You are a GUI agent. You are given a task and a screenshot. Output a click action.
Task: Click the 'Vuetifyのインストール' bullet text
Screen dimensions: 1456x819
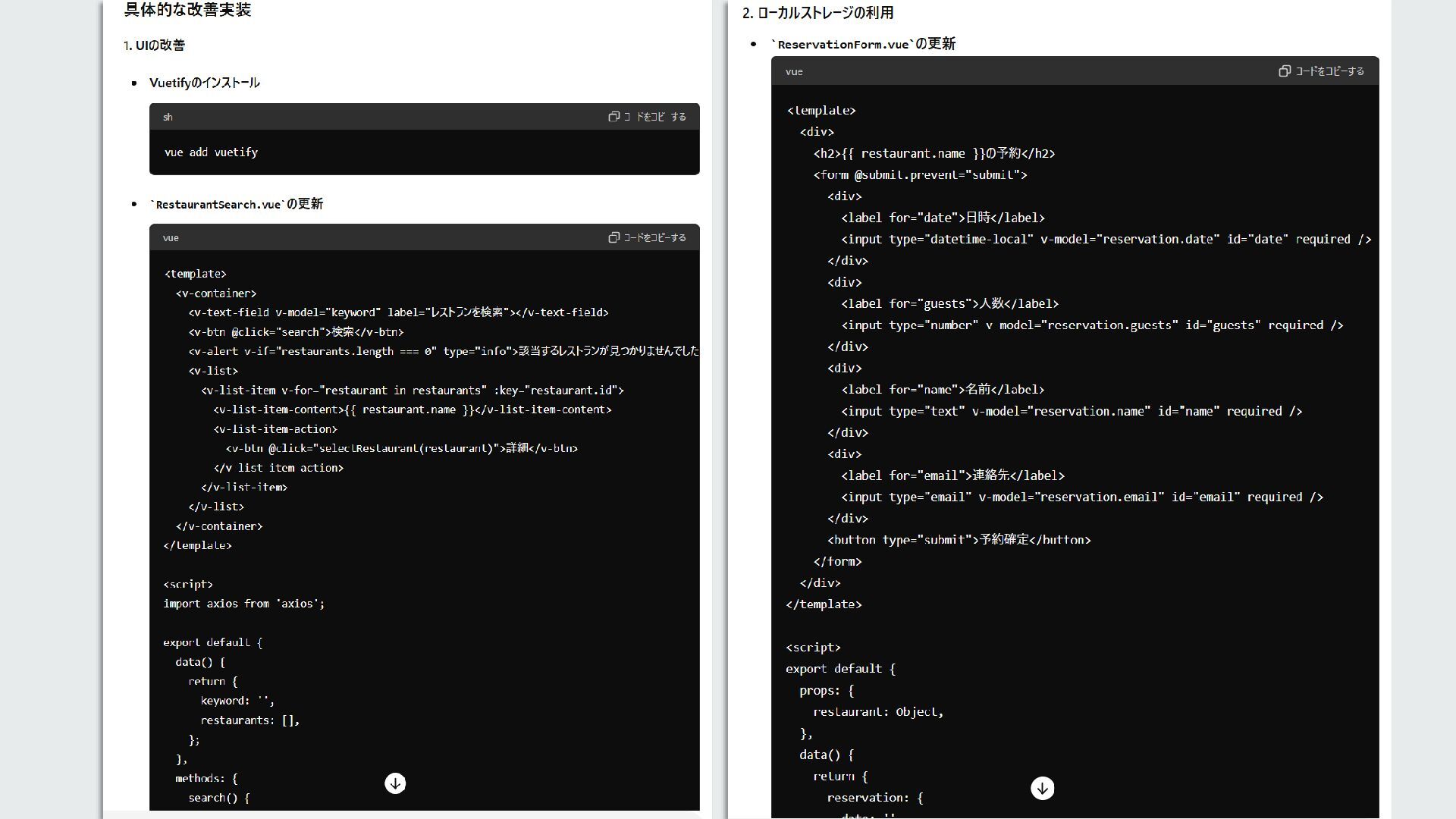point(204,83)
